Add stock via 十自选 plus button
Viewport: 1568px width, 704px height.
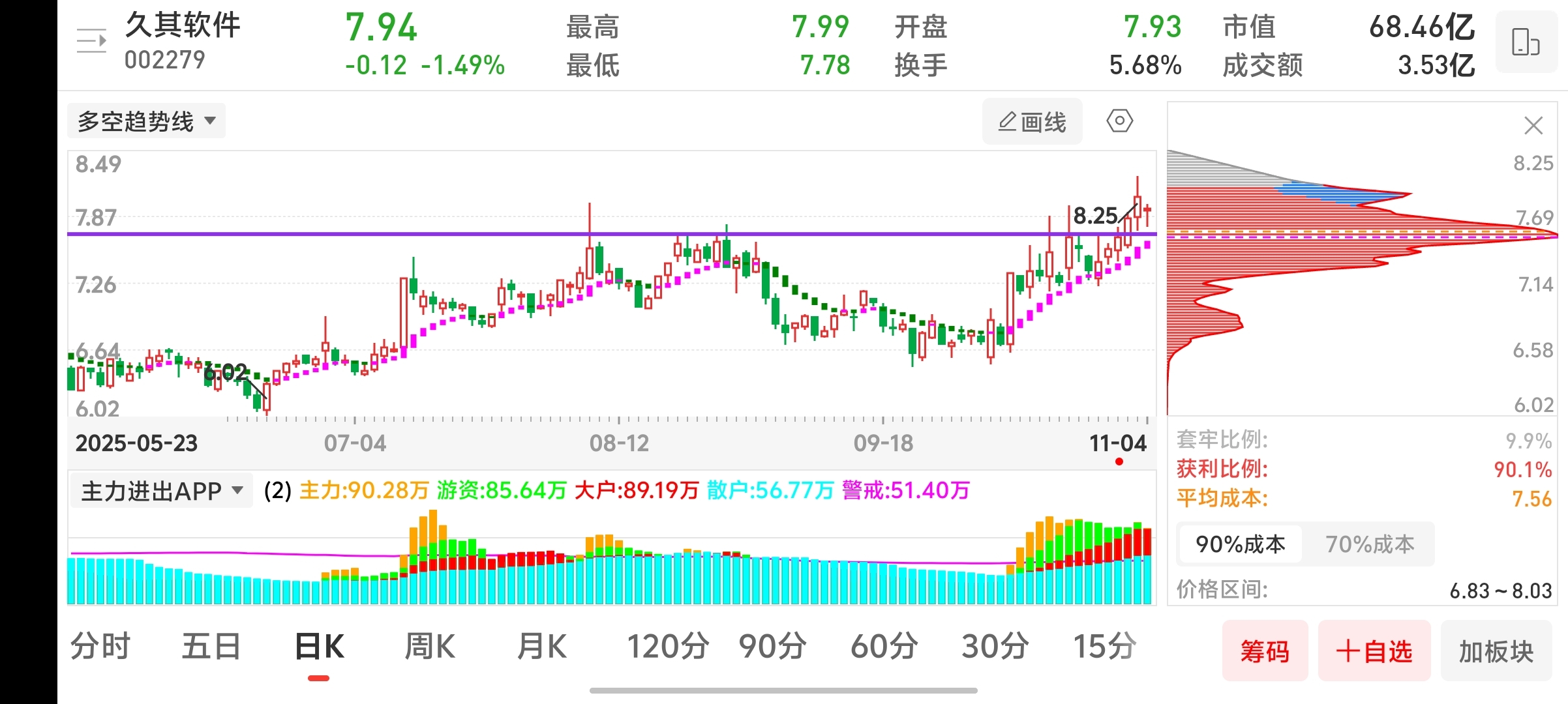coord(1374,651)
